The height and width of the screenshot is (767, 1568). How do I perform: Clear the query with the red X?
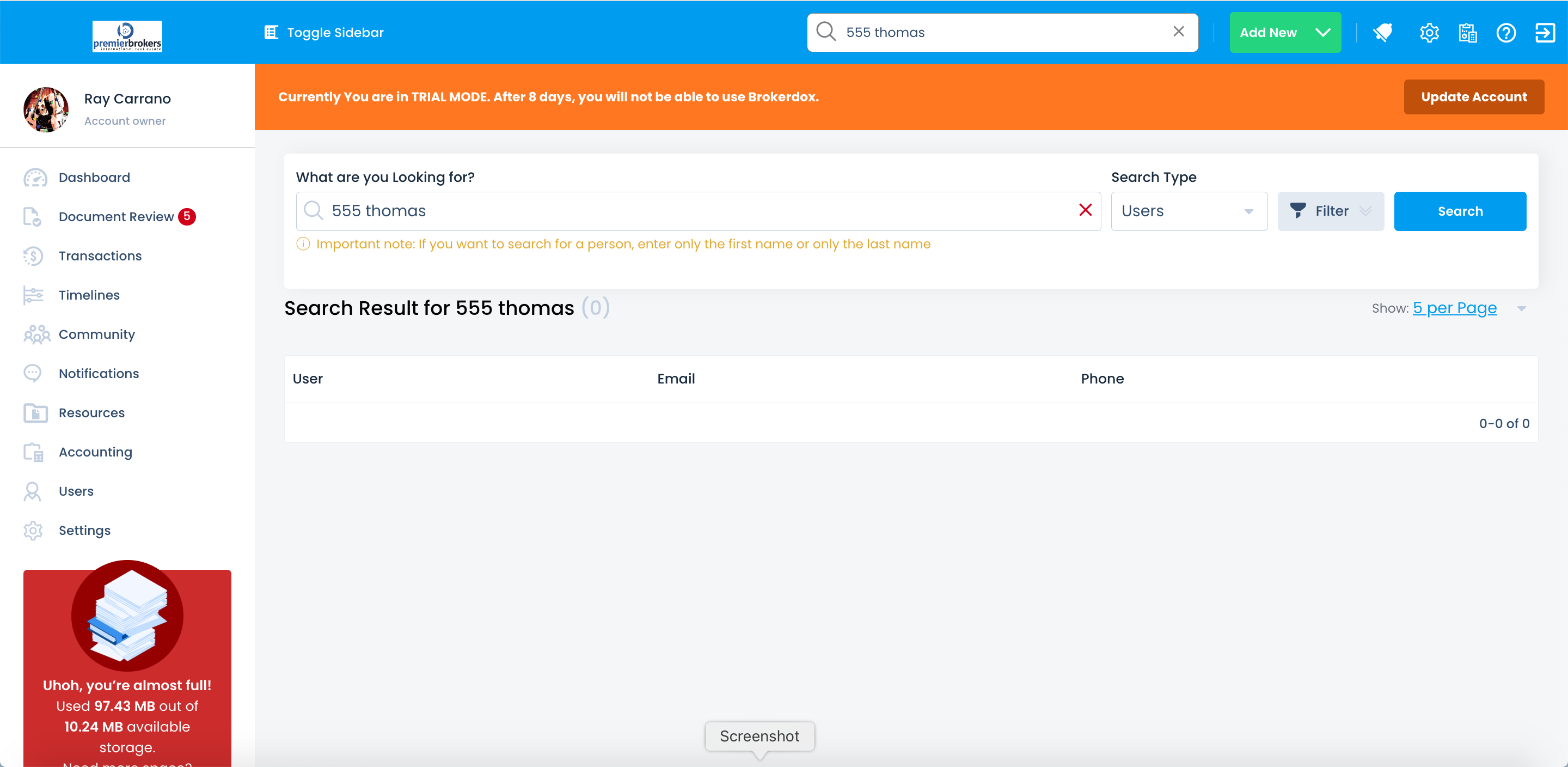1085,210
